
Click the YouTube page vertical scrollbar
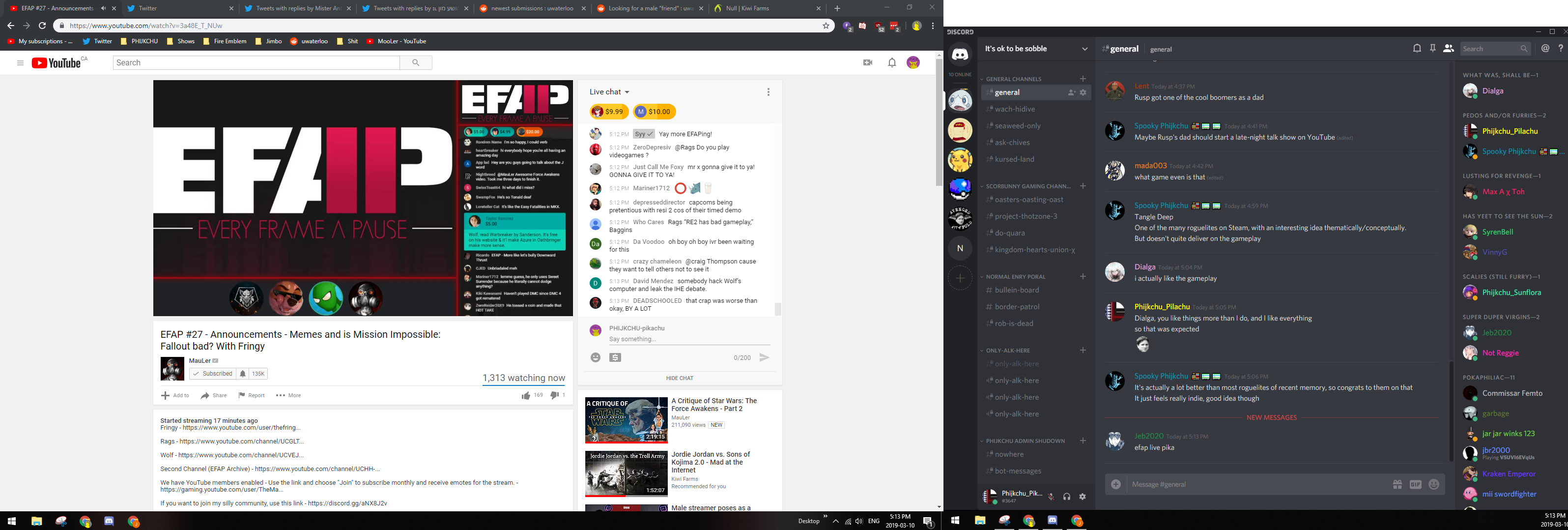[939, 122]
